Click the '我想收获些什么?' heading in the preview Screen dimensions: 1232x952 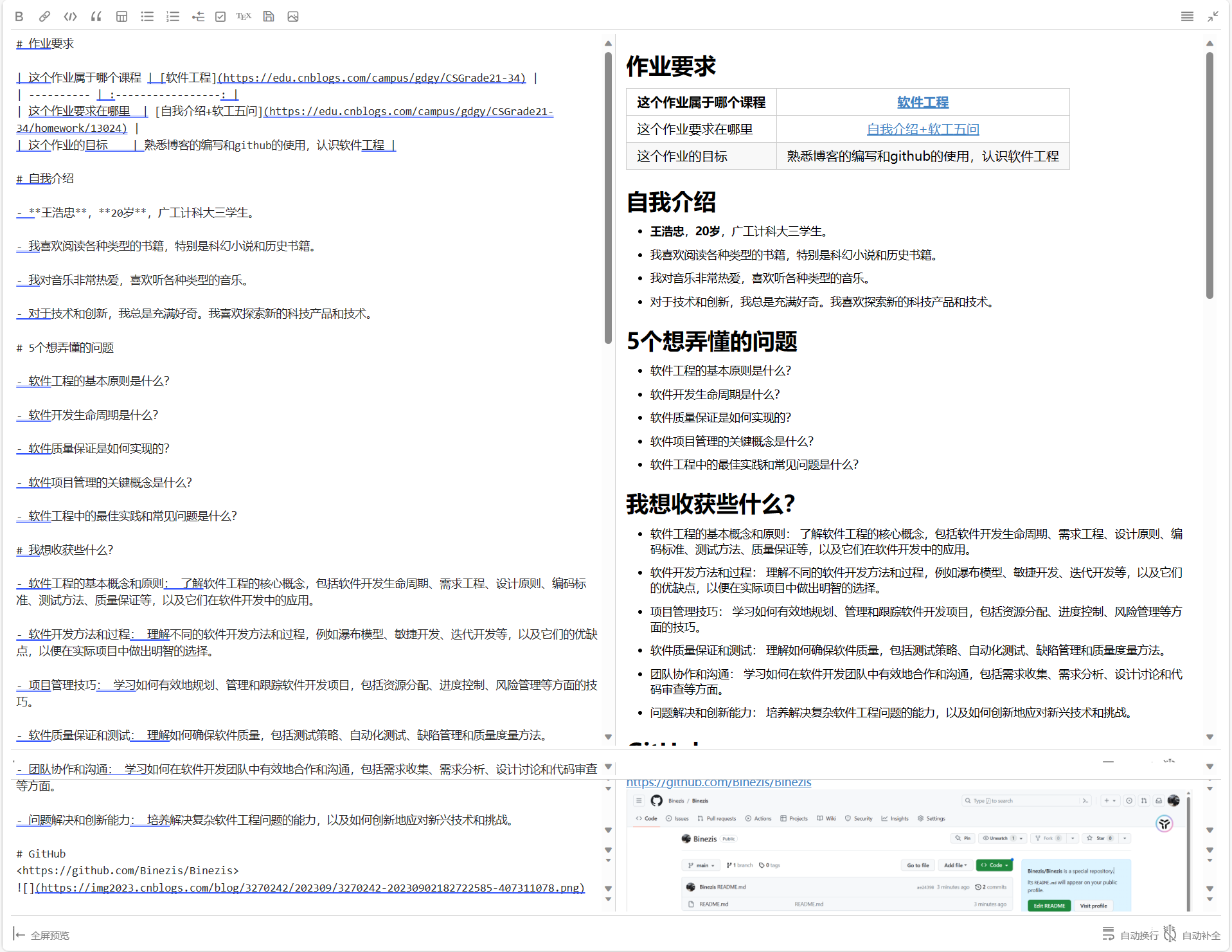711,504
